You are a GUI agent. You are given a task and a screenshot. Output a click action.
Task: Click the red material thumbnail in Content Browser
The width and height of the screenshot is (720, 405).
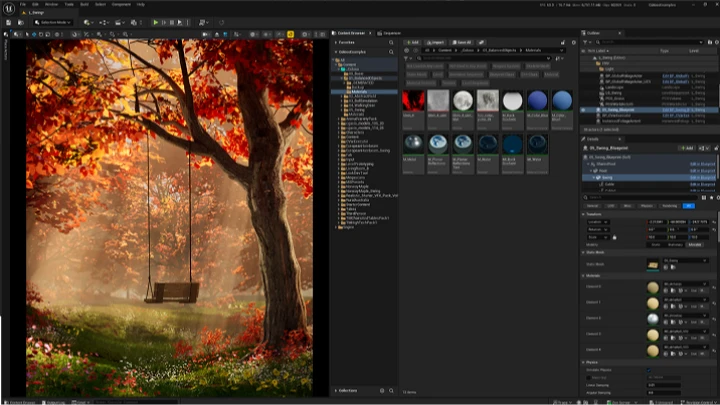pos(413,101)
